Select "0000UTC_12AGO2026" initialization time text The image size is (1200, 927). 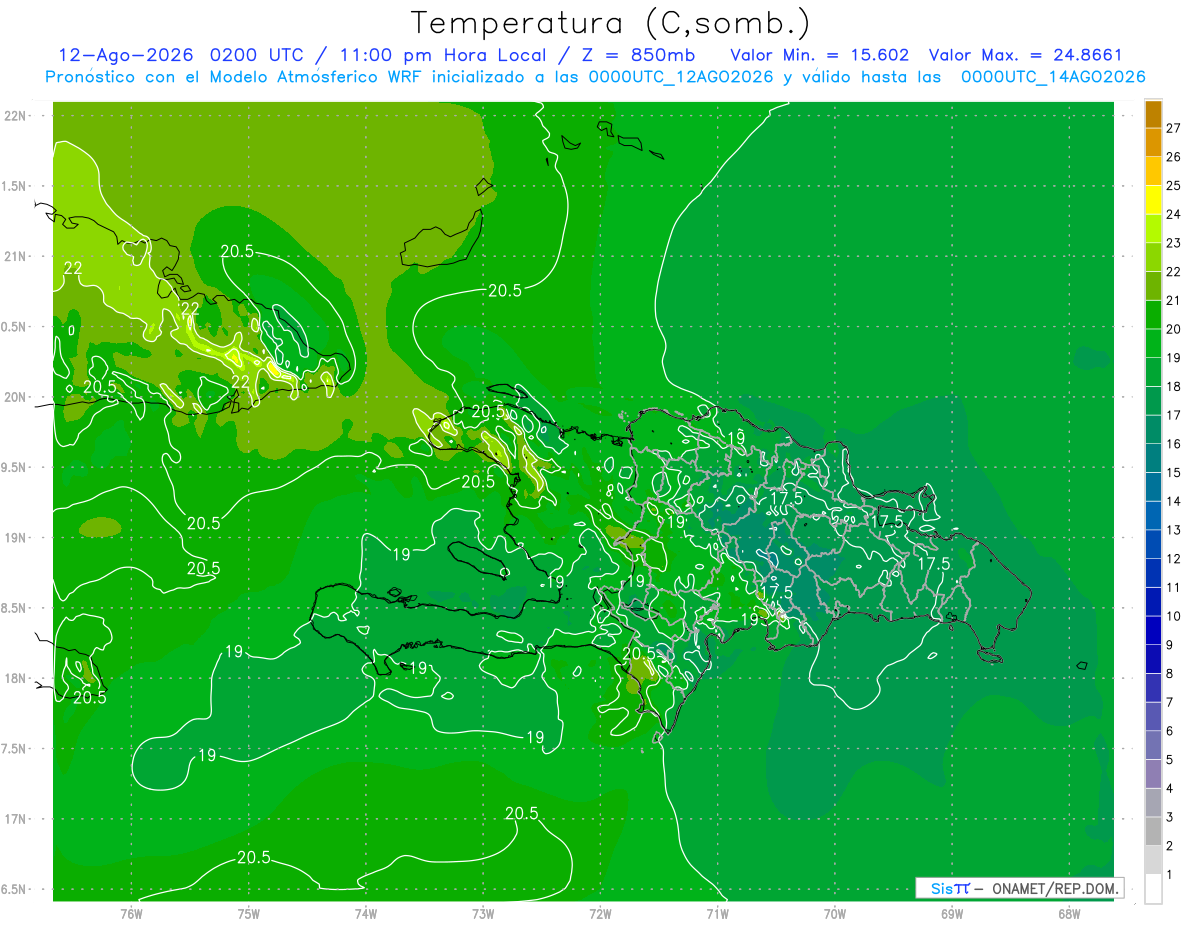point(681,77)
